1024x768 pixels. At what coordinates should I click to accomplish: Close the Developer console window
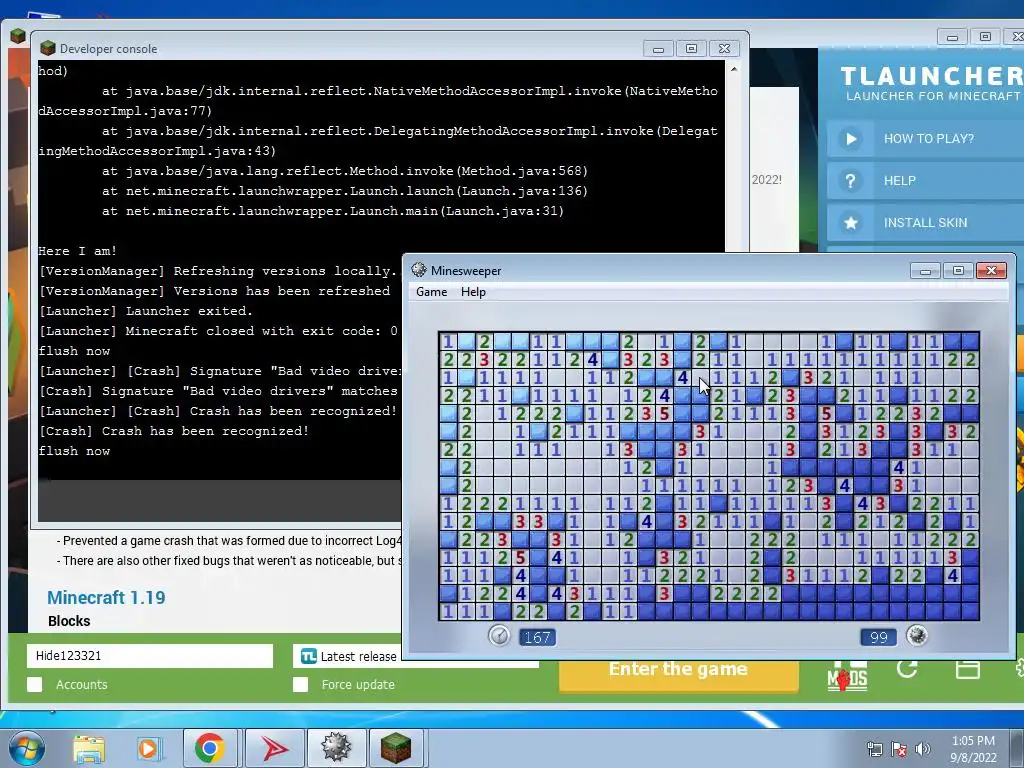(724, 49)
